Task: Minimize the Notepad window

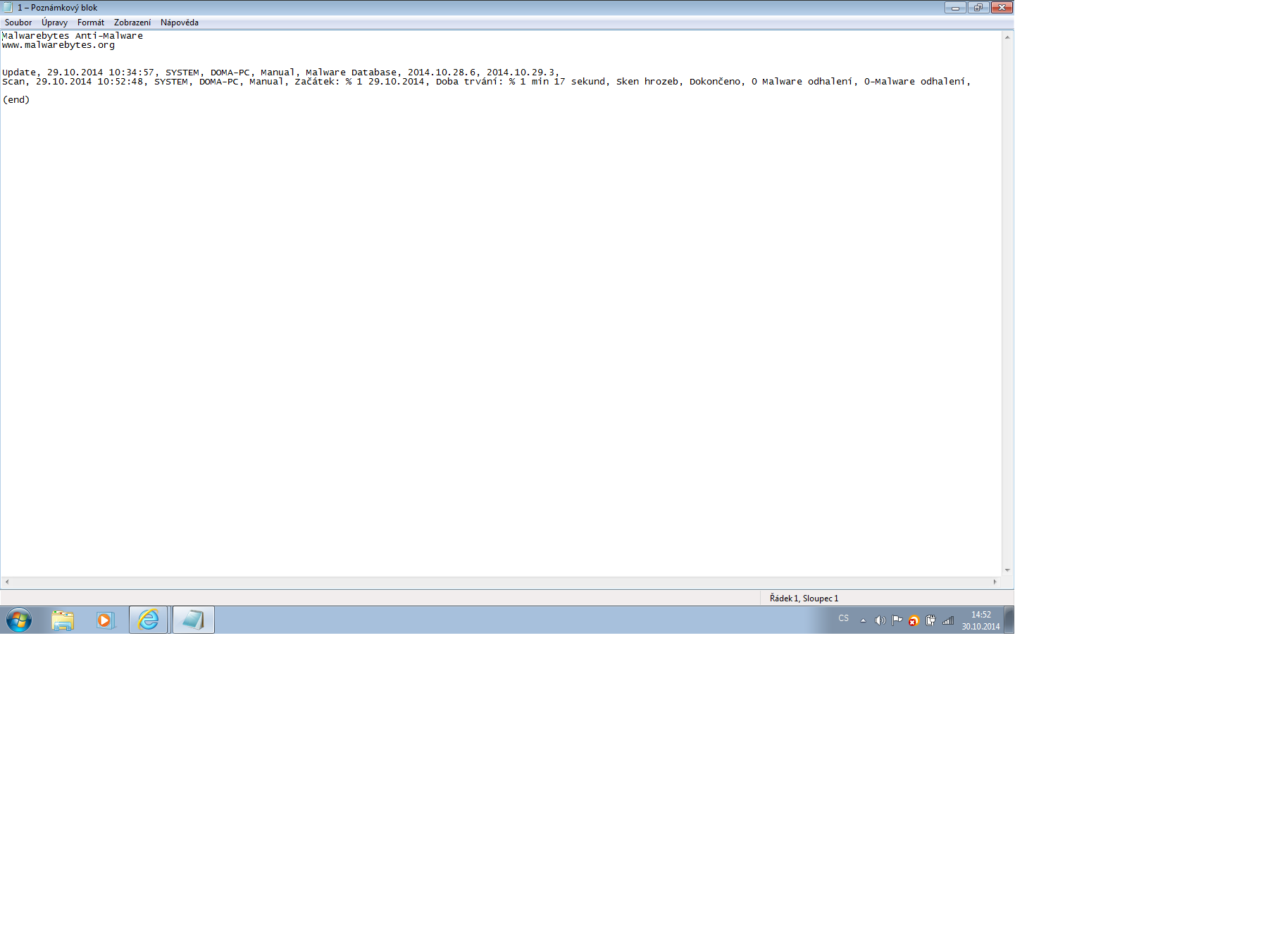Action: click(955, 8)
